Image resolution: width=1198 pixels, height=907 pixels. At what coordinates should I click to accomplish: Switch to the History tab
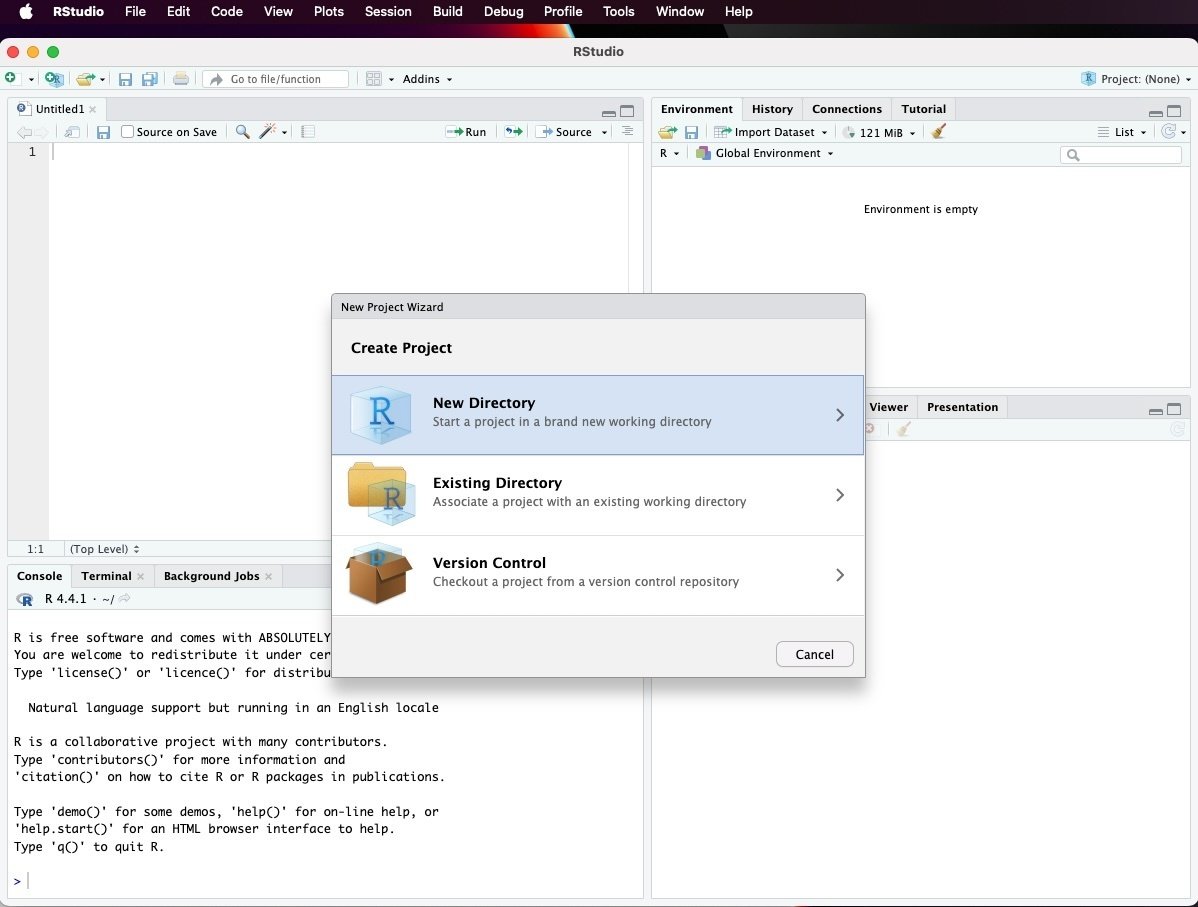click(x=772, y=109)
